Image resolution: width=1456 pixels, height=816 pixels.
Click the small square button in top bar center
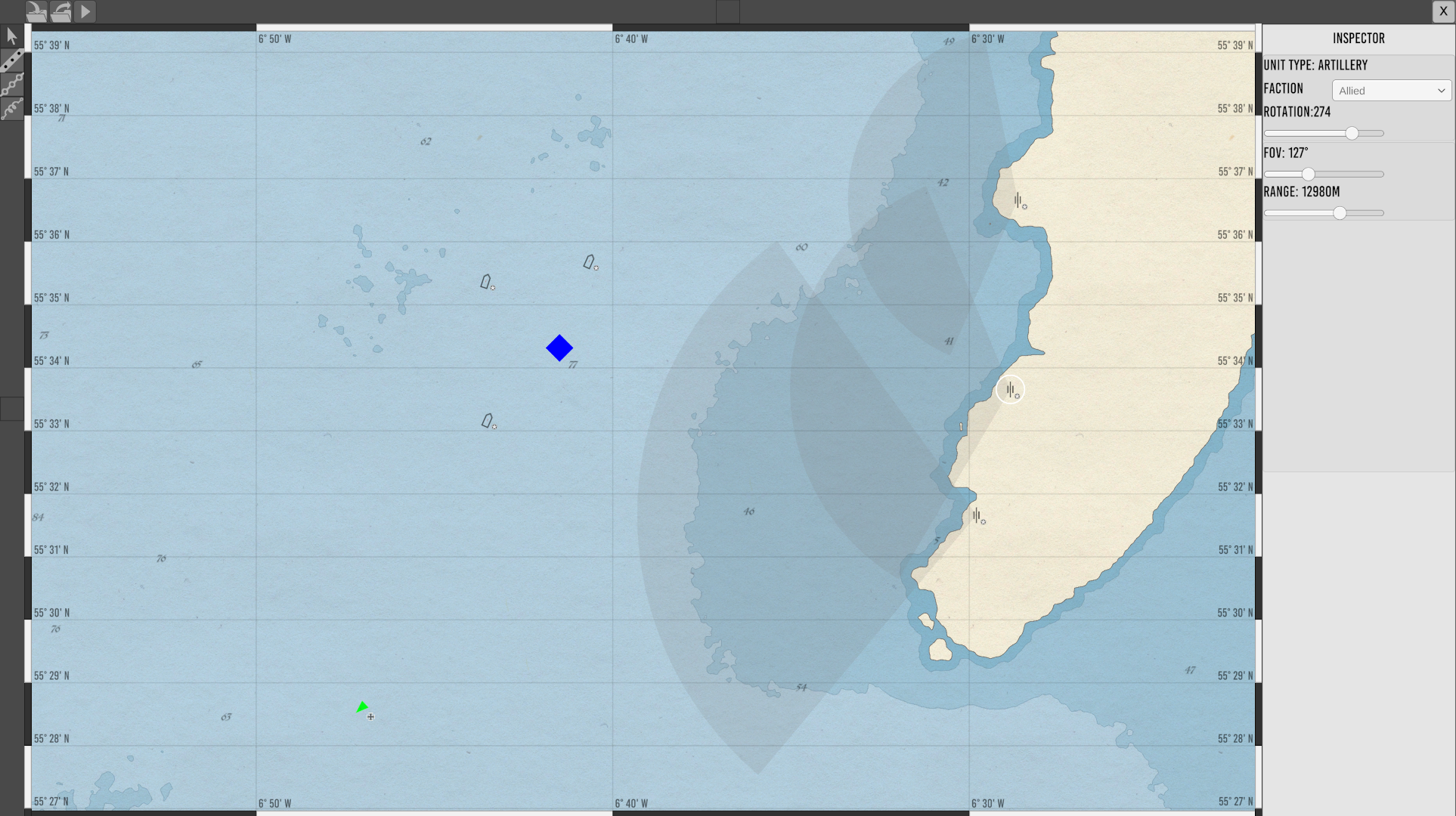[727, 11]
